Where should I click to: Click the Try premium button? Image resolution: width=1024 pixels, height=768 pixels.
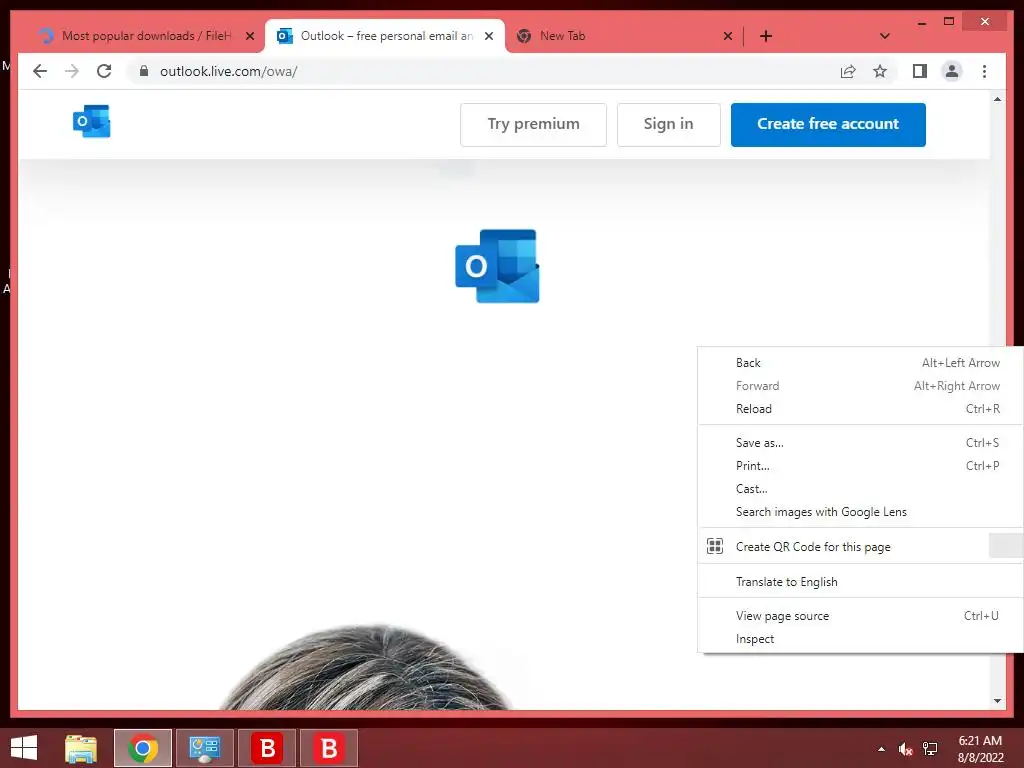[x=534, y=124]
